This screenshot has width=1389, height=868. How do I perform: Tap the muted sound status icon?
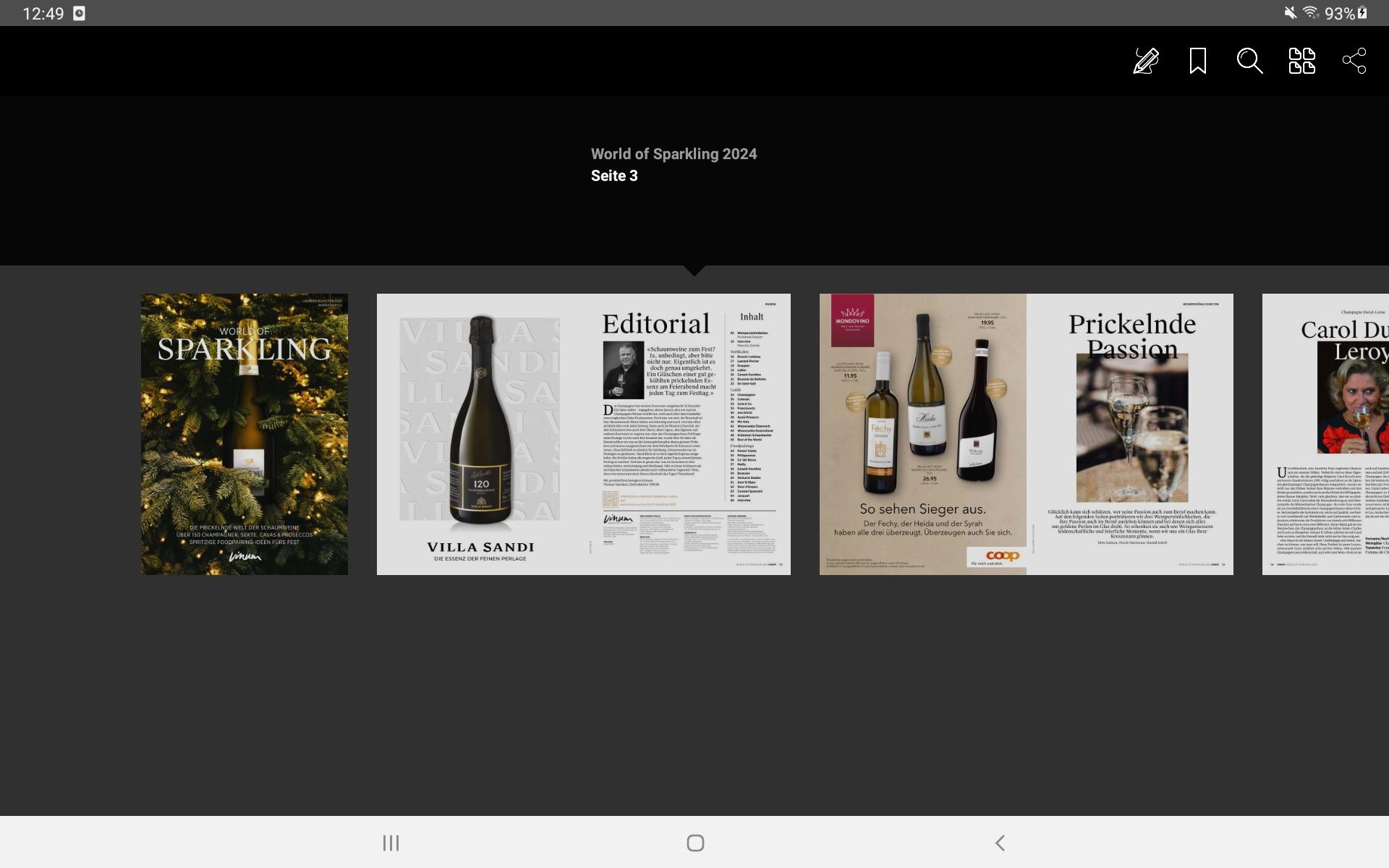1290,13
